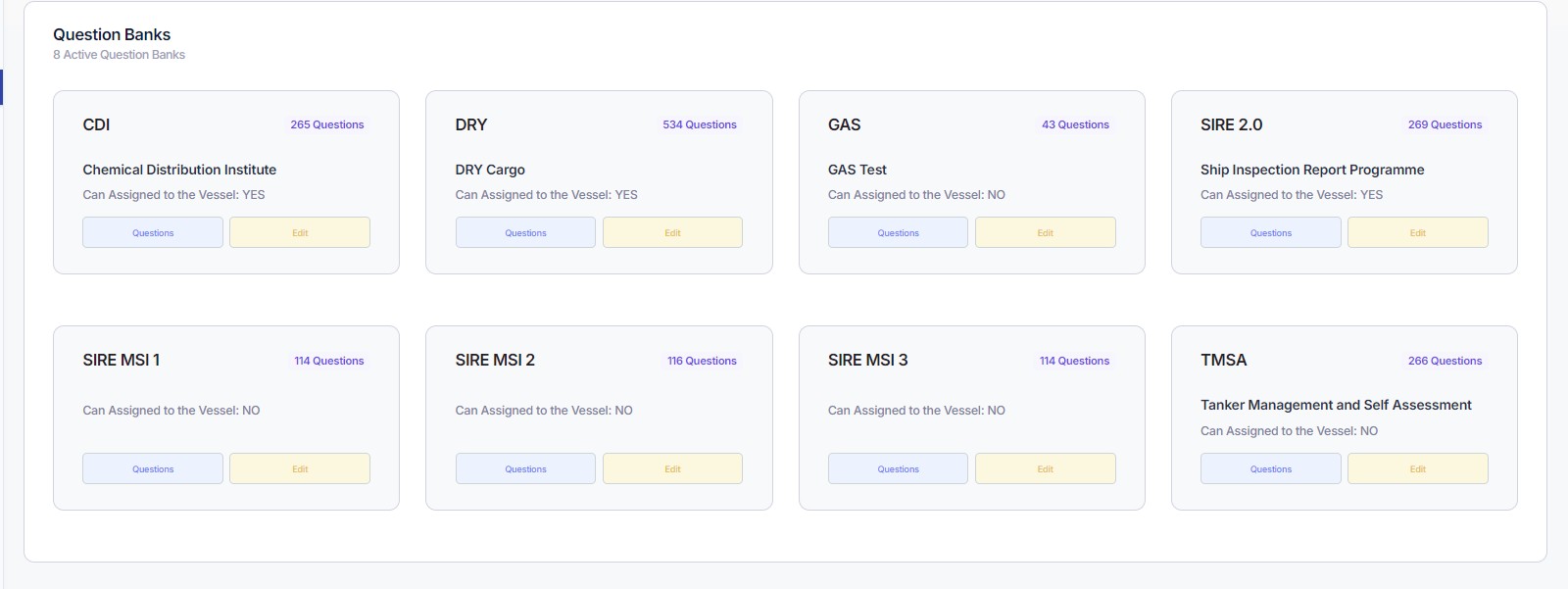Screen dimensions: 1568x589
Task: Open Questions for SIRE MSI 3
Action: 898,469
